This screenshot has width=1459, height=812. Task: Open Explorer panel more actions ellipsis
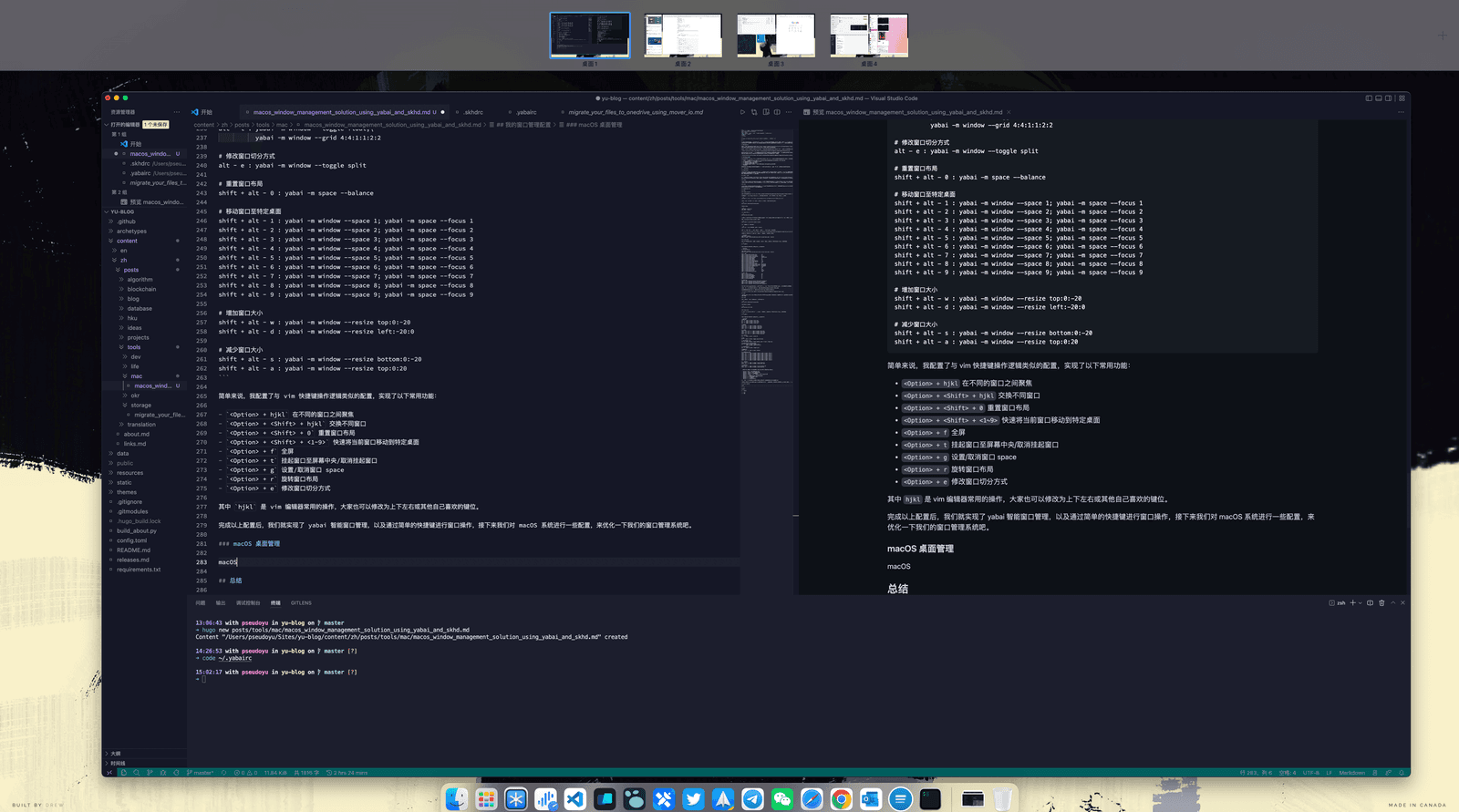pyautogui.click(x=177, y=112)
